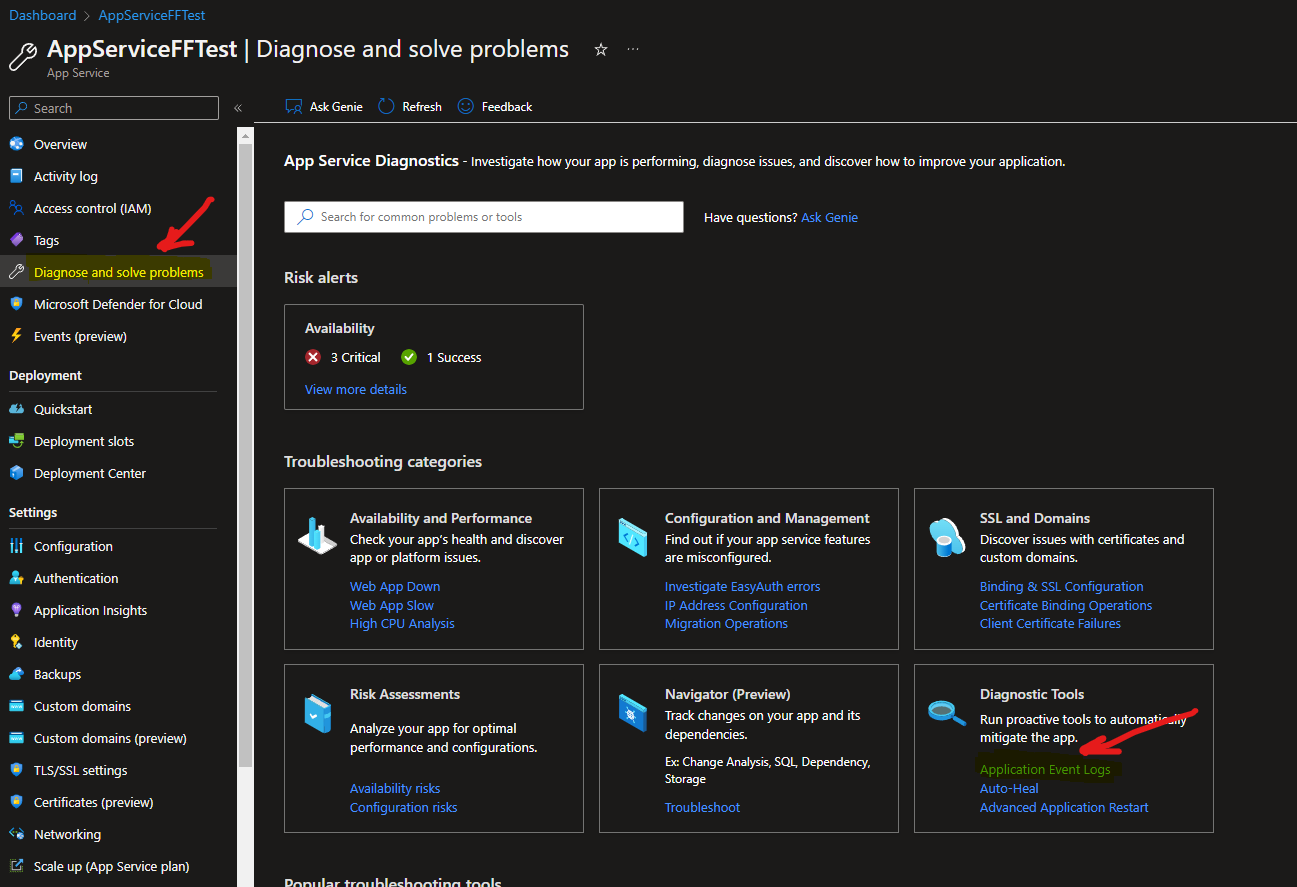Image resolution: width=1297 pixels, height=887 pixels.
Task: Favorite this page with the star icon
Action: (601, 49)
